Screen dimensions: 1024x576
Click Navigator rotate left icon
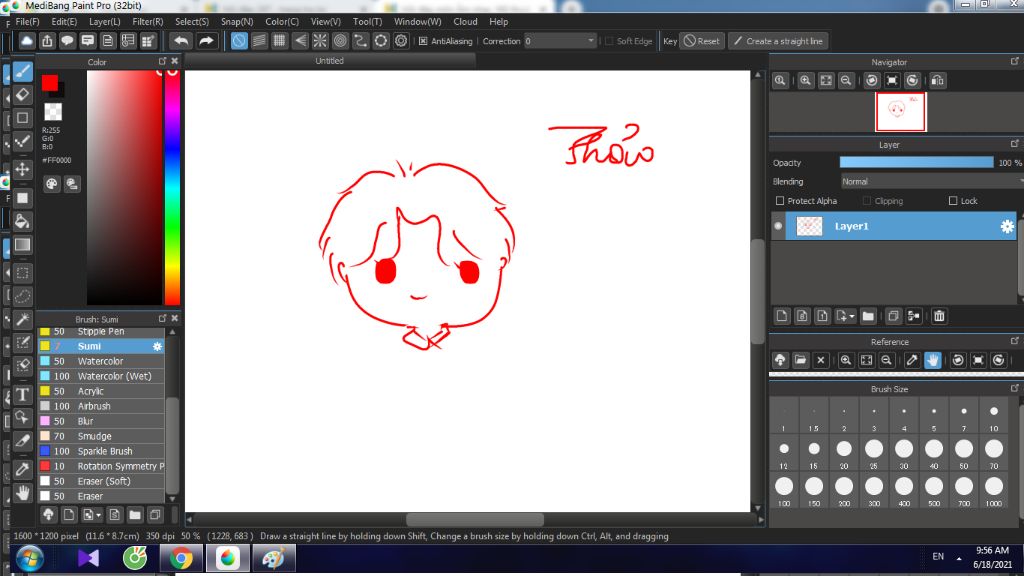(872, 80)
